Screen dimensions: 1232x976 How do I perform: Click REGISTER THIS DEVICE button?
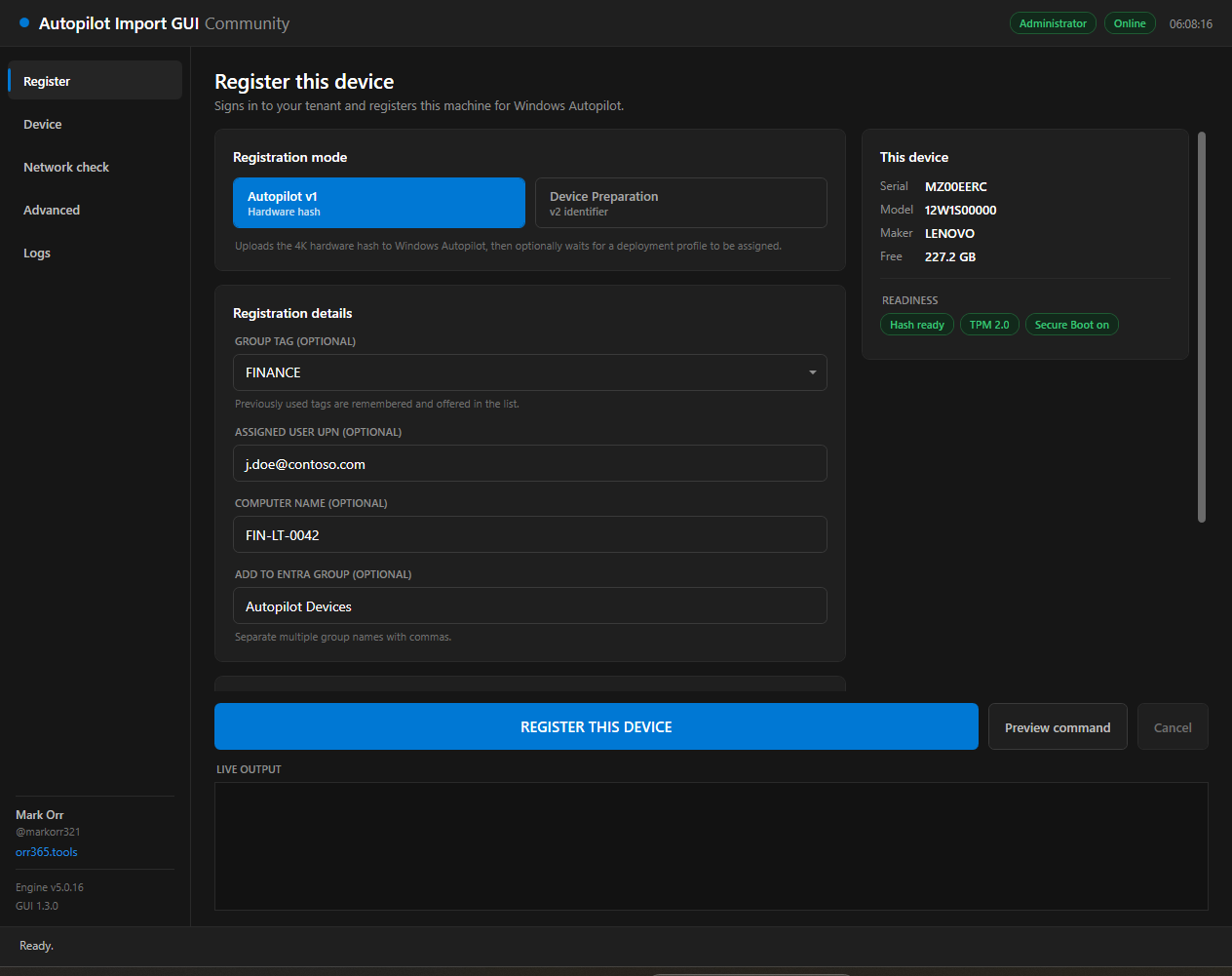(597, 726)
